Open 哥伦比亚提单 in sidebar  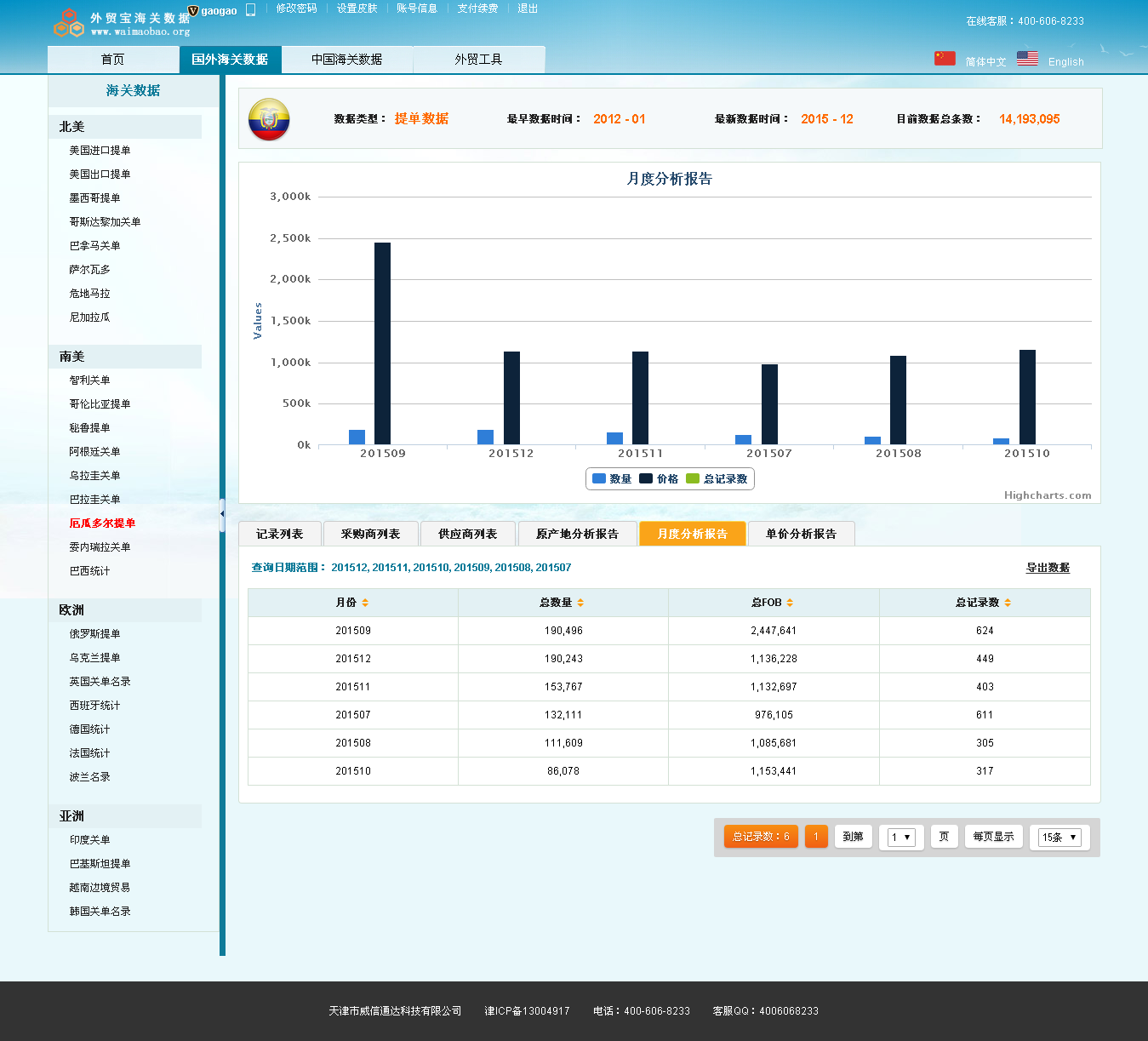(x=100, y=404)
